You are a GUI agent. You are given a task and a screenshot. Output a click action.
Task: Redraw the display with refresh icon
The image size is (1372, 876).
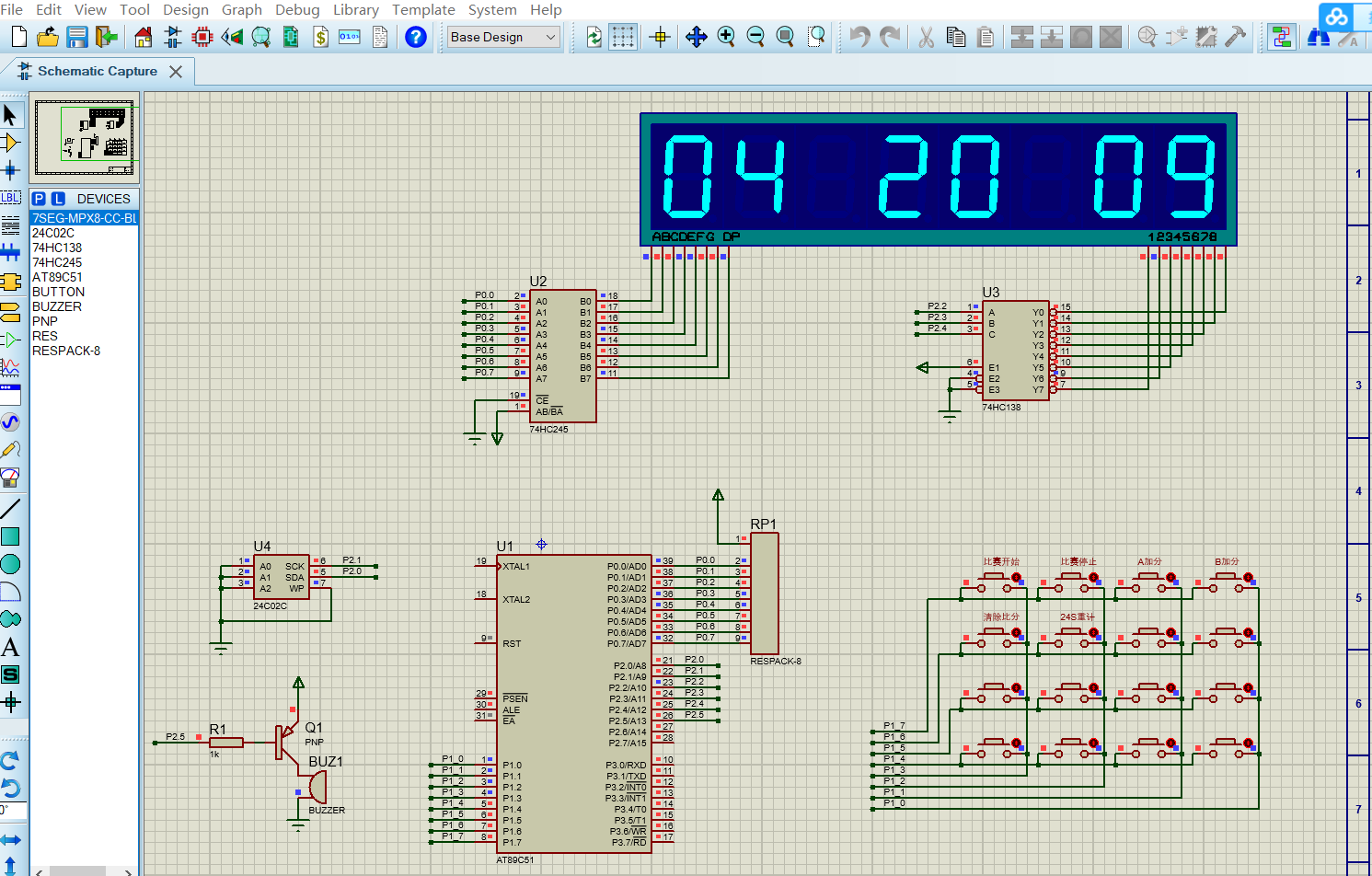click(x=594, y=37)
